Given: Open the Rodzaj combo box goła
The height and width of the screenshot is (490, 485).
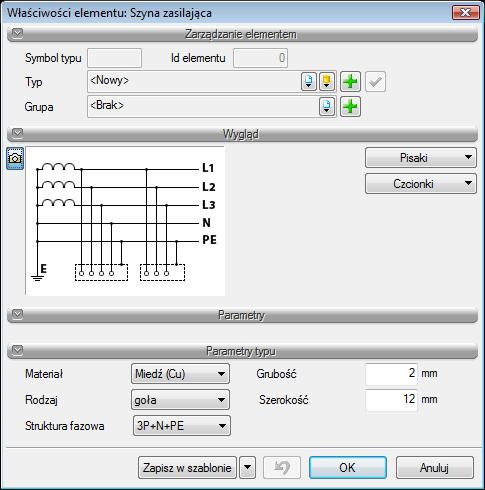Looking at the screenshot, I should point(180,400).
